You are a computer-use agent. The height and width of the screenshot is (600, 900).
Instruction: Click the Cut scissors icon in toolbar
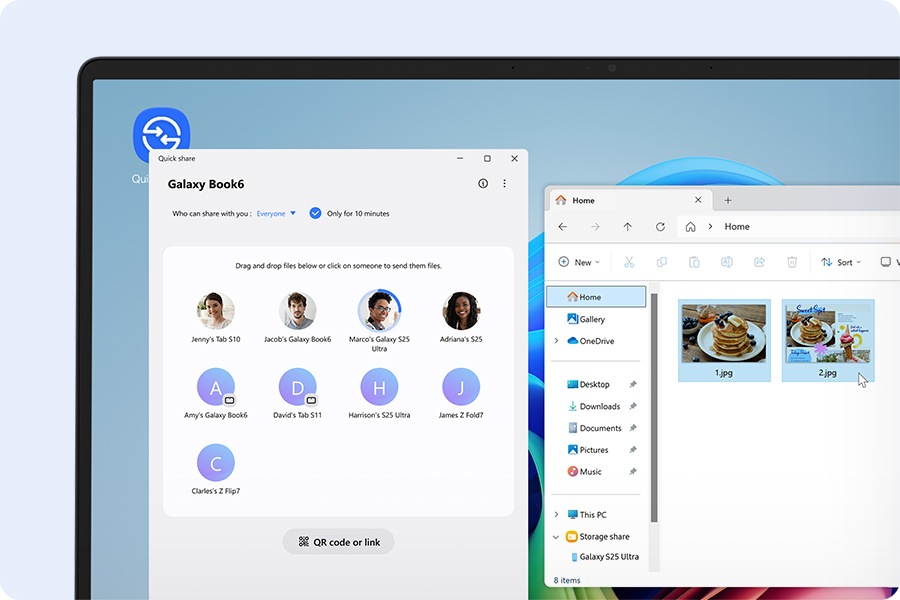[629, 262]
